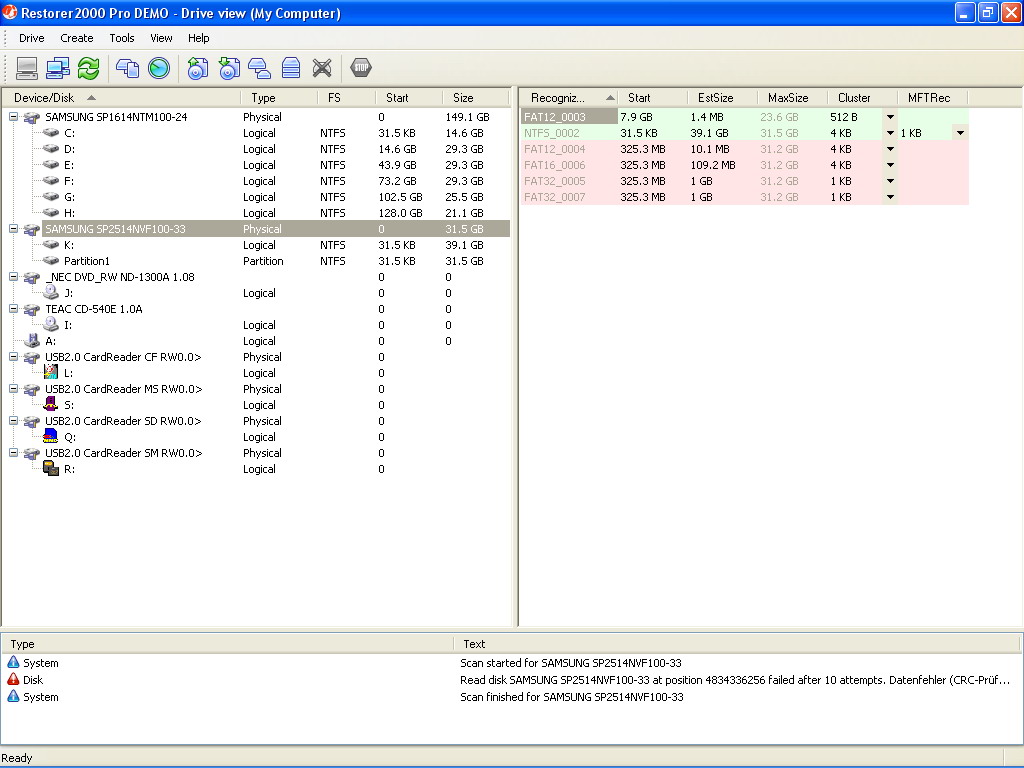Open the View menu
The width and height of the screenshot is (1024, 768).
tap(161, 38)
